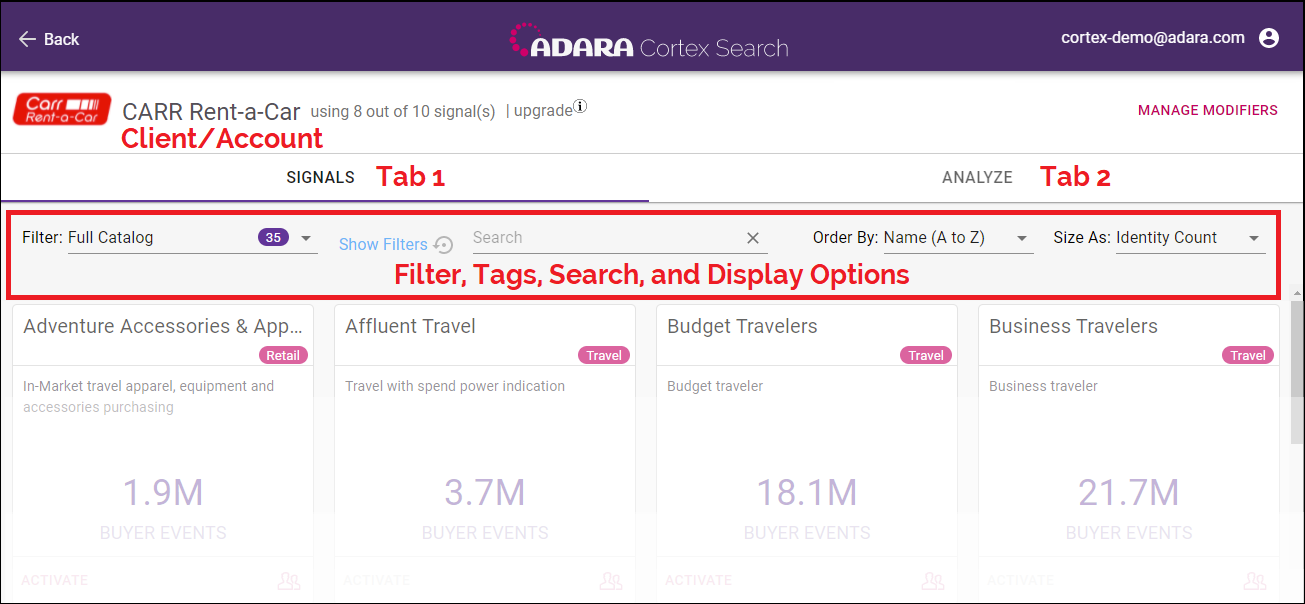Click the 1.9M buyer events value

click(163, 493)
